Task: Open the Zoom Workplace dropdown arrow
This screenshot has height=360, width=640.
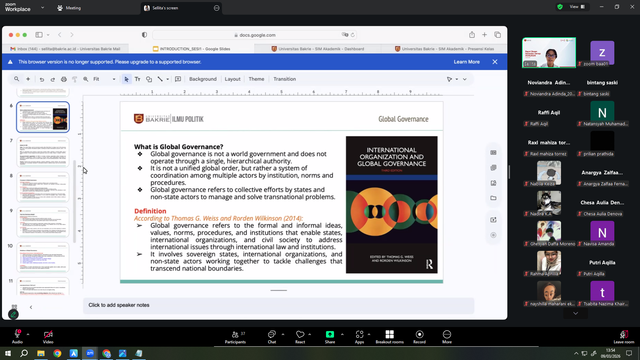Action: pos(42,7)
